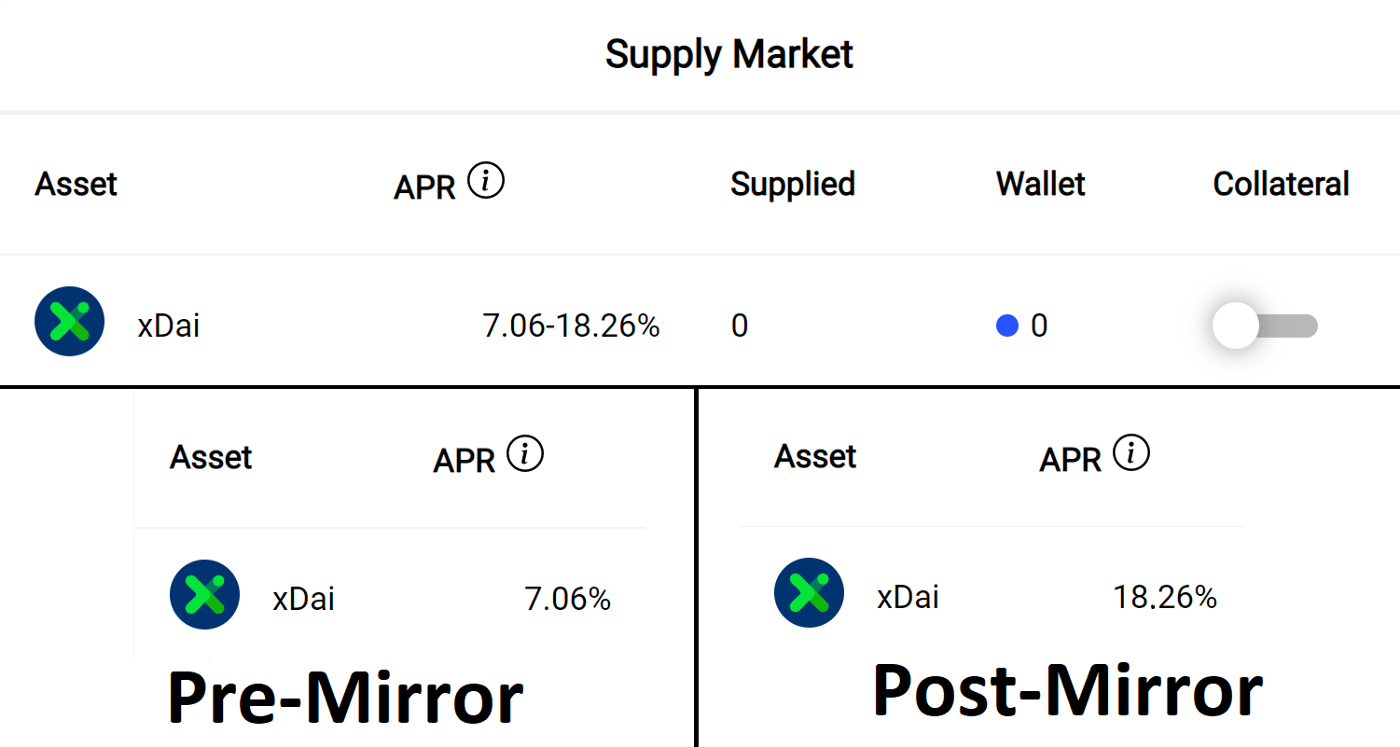Image resolution: width=1400 pixels, height=747 pixels.
Task: Enable the xDai Collateral toggle switch
Action: [x=1264, y=326]
